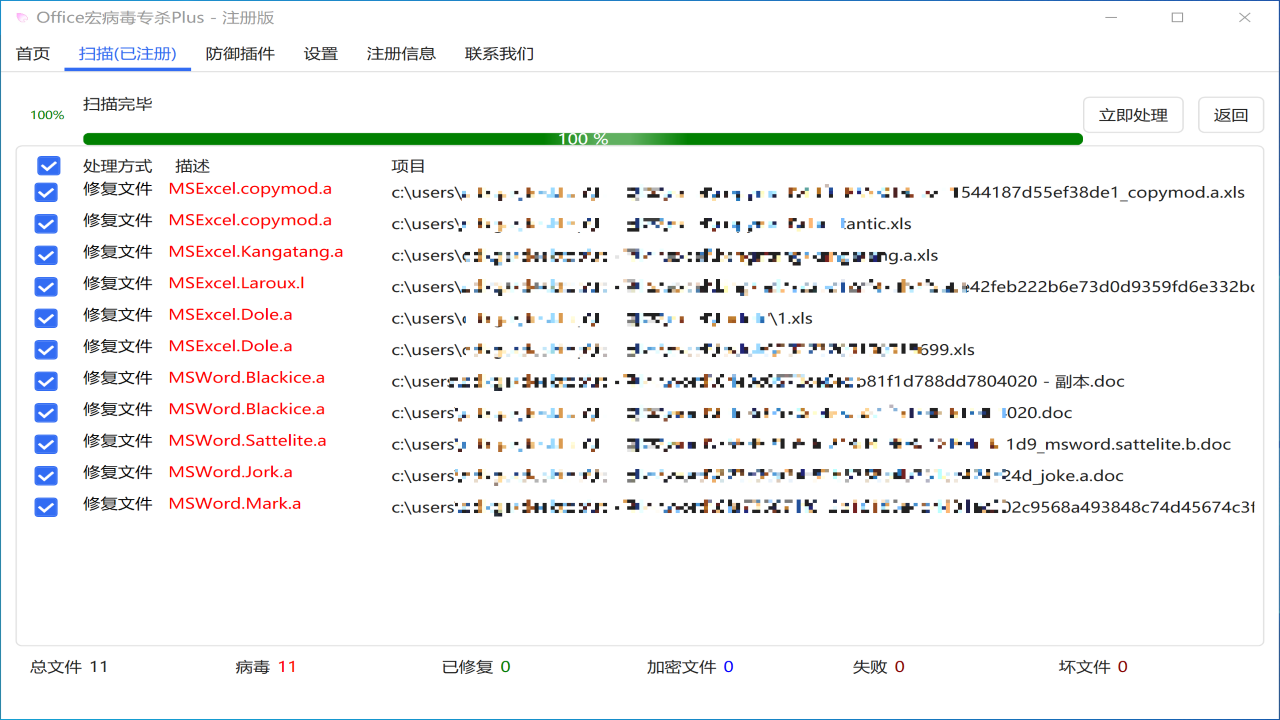The width and height of the screenshot is (1280, 720).
Task: Uncheck the MSWord.Jork.a row checkbox
Action: tap(46, 475)
